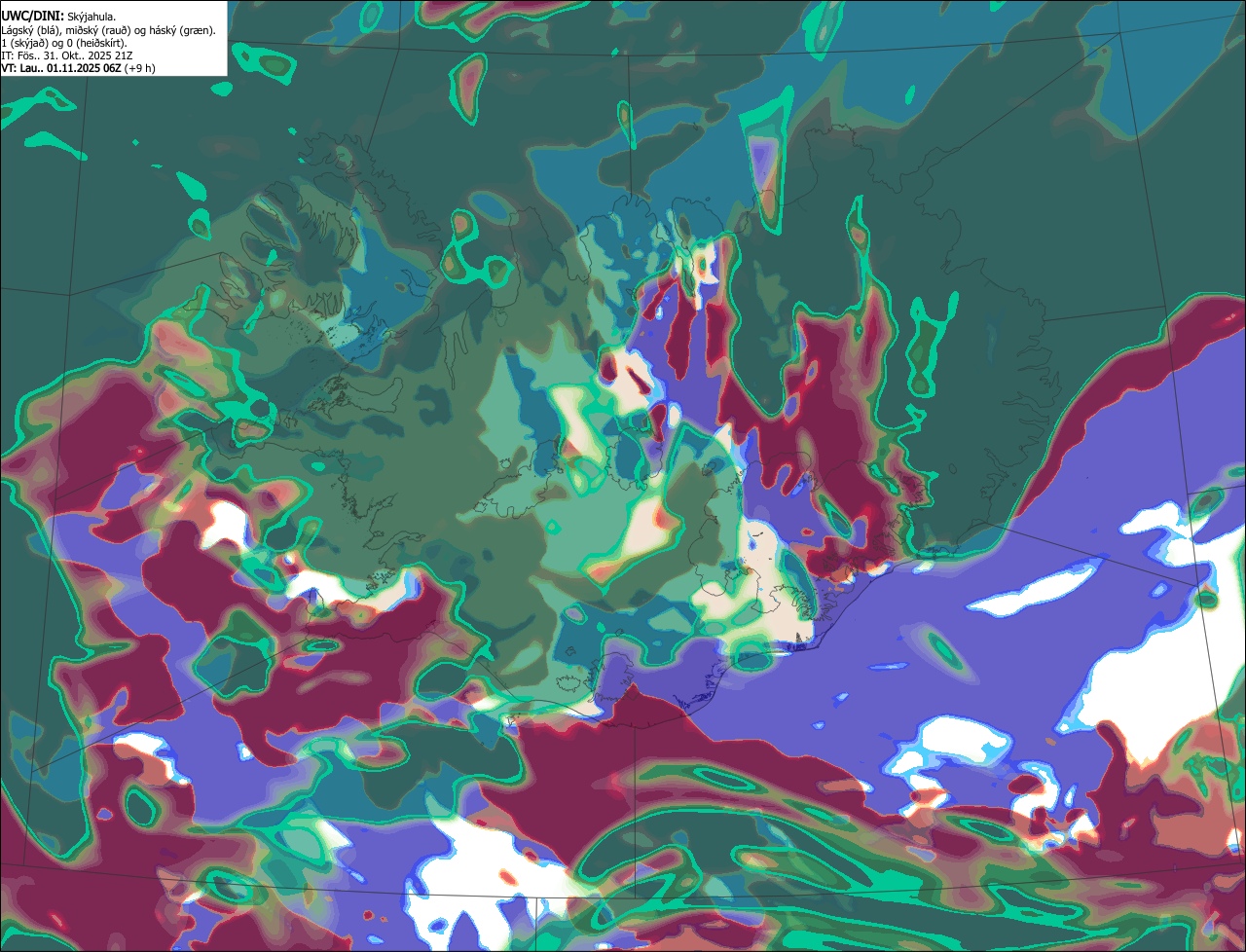Click the '(+9 h)' forecast offset text
This screenshot has width=1246, height=952.
click(x=139, y=68)
